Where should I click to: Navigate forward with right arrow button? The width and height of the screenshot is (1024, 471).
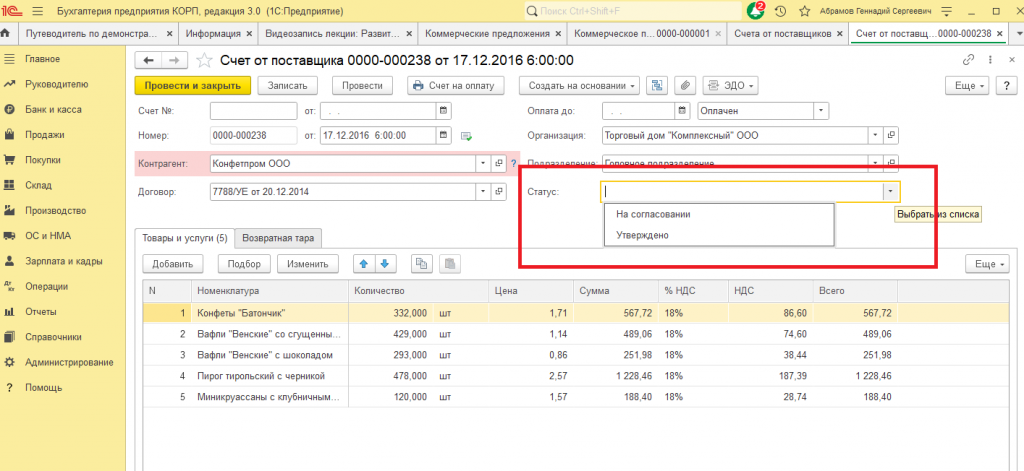click(174, 61)
